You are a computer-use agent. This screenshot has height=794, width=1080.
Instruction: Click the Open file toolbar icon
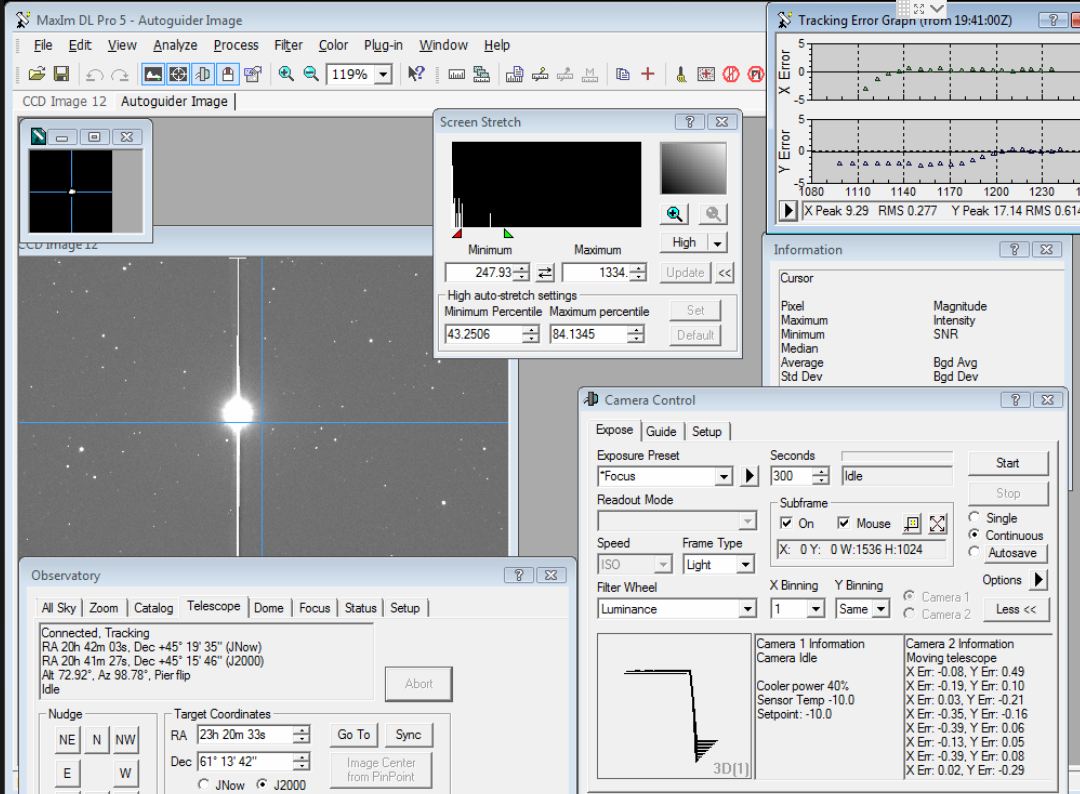36,74
